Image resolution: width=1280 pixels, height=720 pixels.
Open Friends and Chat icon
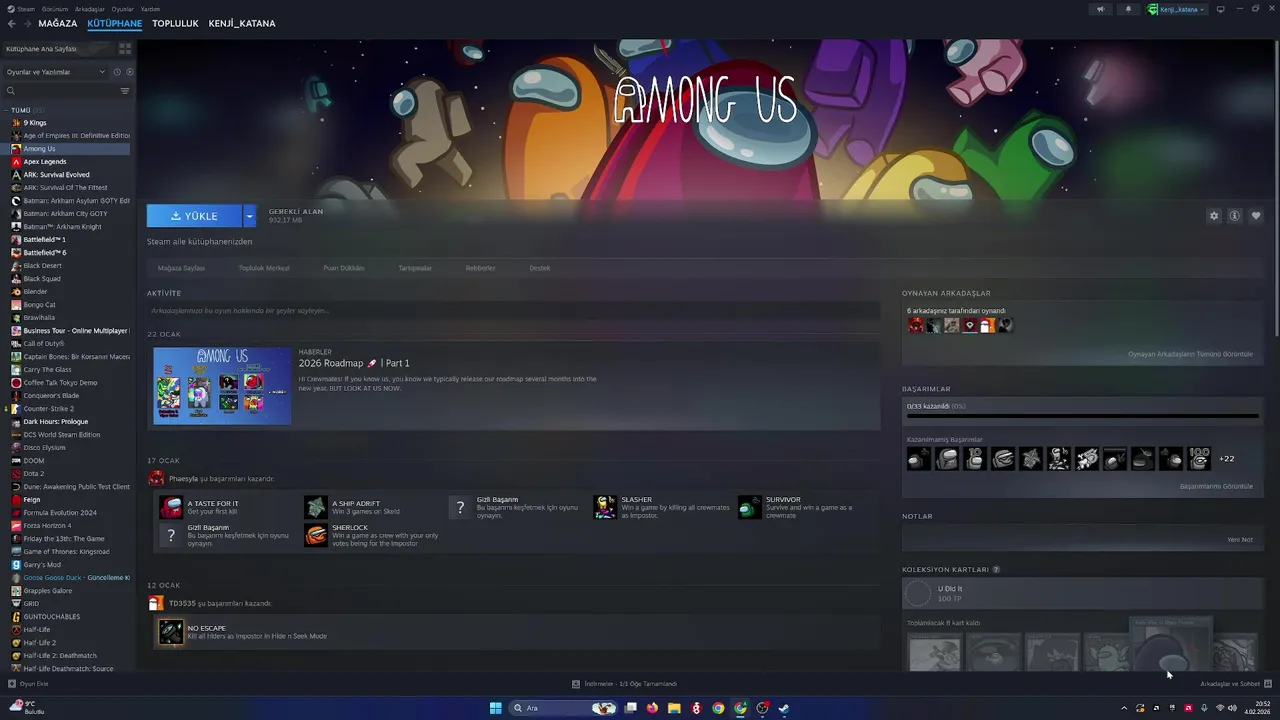coord(1268,684)
